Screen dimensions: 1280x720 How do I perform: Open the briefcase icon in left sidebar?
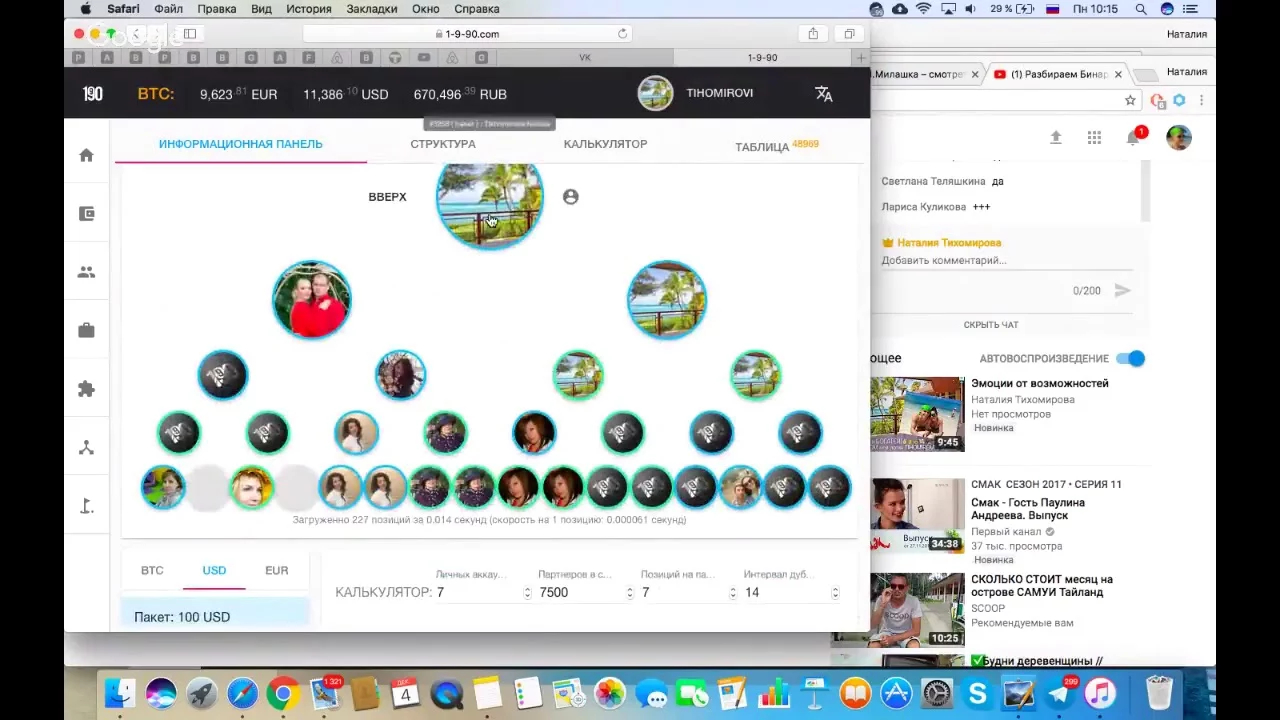click(x=86, y=330)
